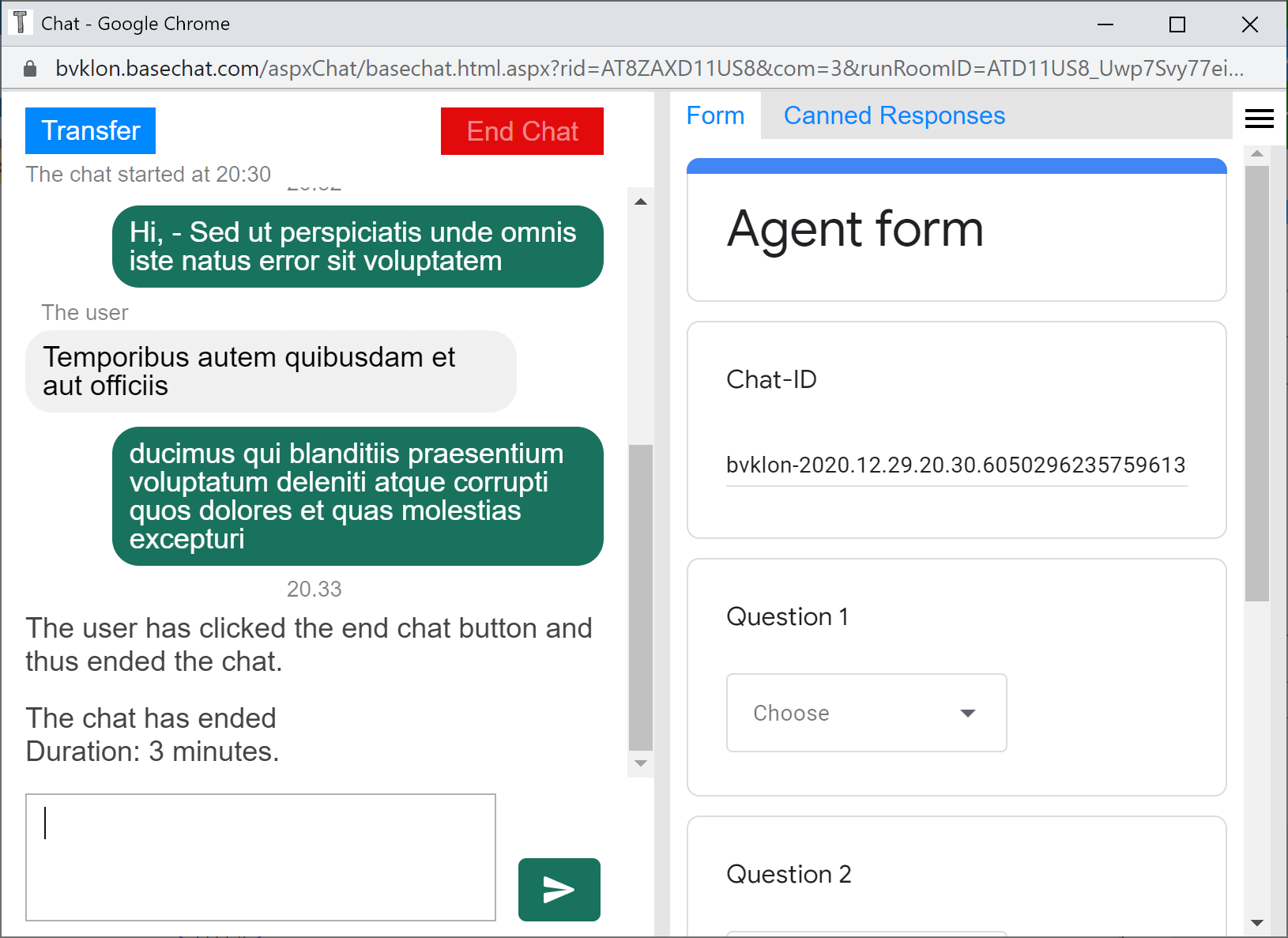Focus the chat message text box

pos(261,857)
